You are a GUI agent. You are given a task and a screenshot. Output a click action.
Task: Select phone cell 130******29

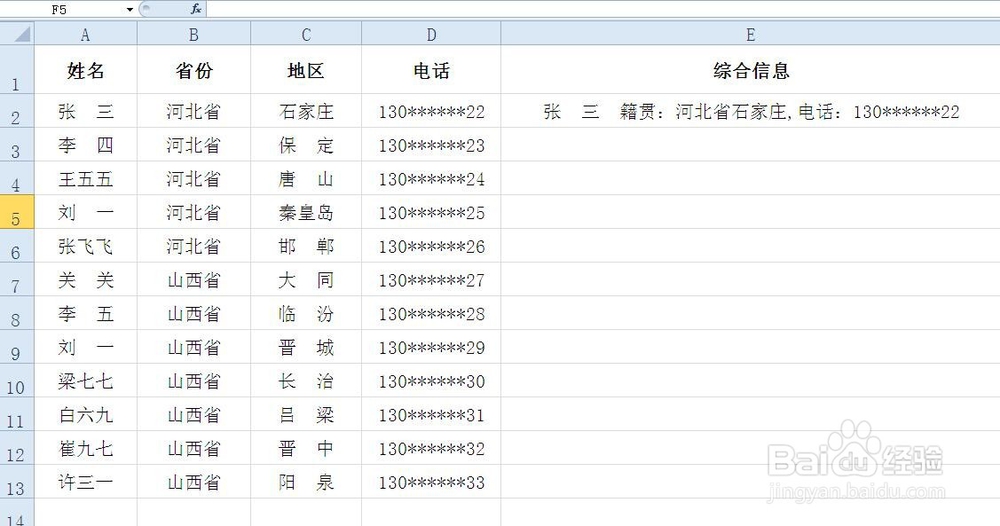pos(432,347)
